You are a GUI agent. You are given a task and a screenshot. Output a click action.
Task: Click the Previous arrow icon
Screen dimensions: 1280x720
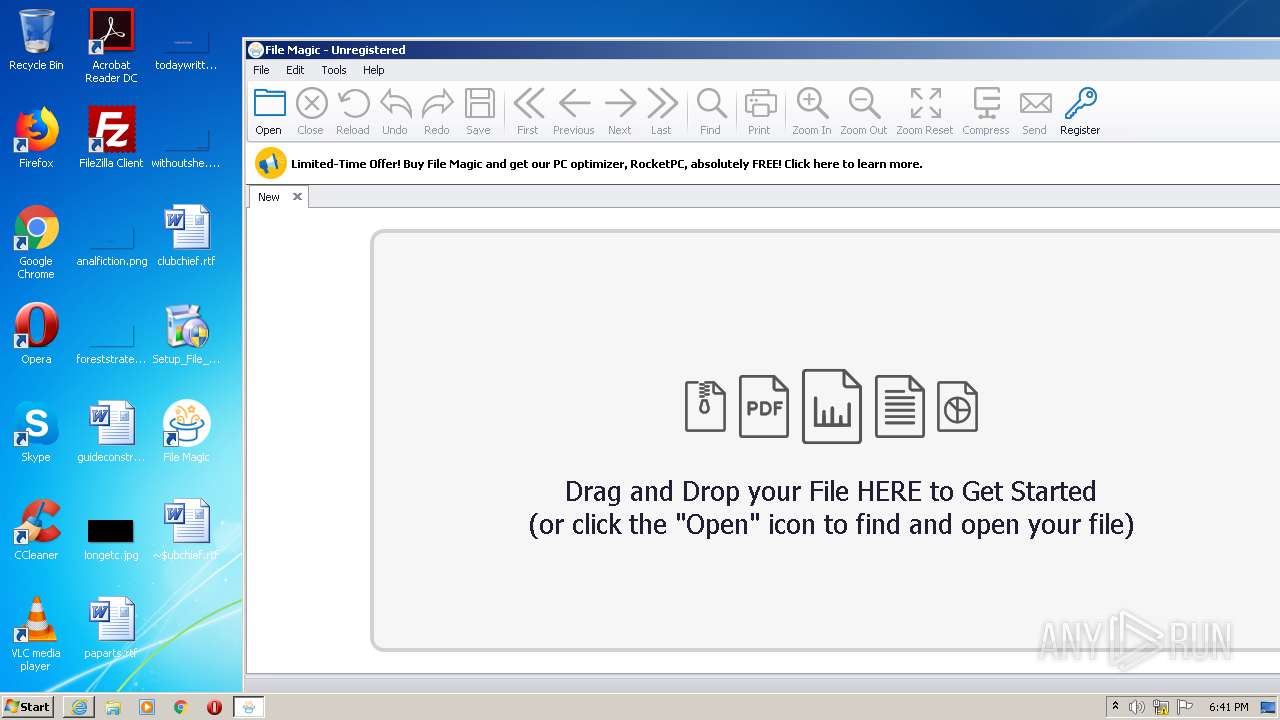click(574, 104)
